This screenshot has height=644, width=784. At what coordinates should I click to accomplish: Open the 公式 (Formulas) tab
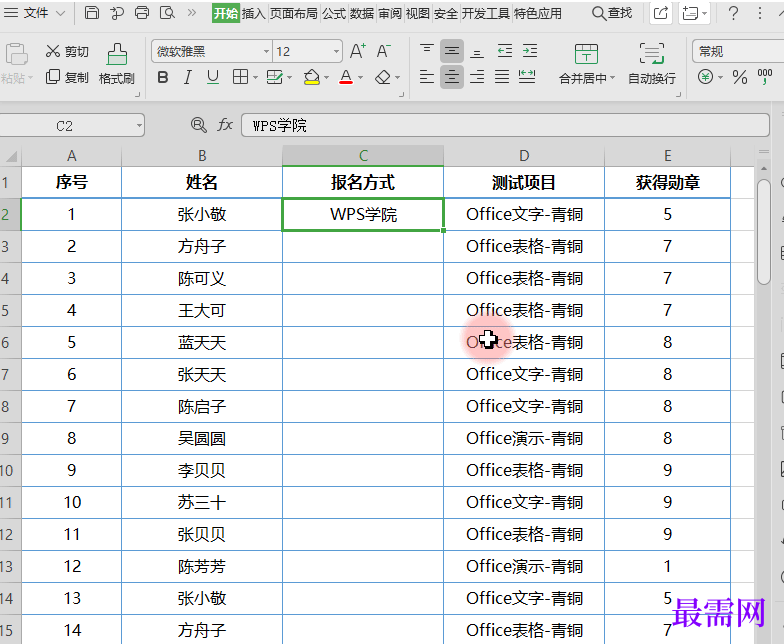tap(333, 13)
